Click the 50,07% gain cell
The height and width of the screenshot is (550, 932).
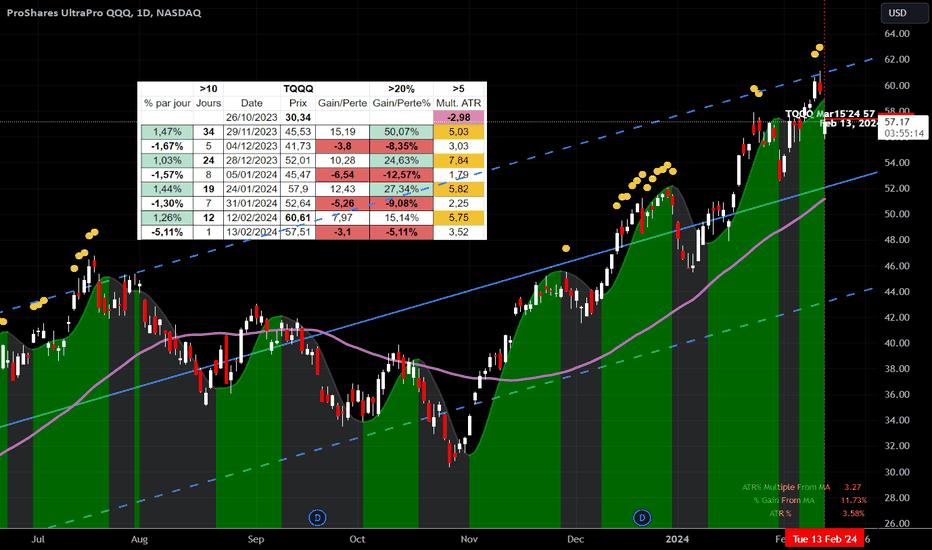tap(401, 131)
